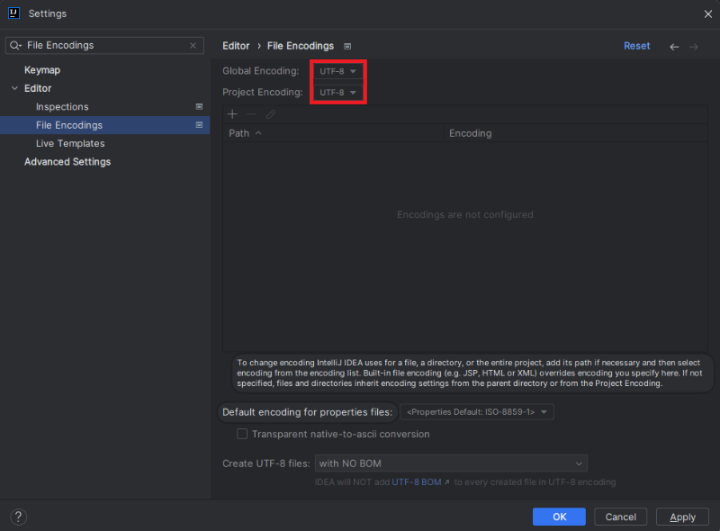Open help with question mark icon
The height and width of the screenshot is (531, 720).
click(18, 517)
